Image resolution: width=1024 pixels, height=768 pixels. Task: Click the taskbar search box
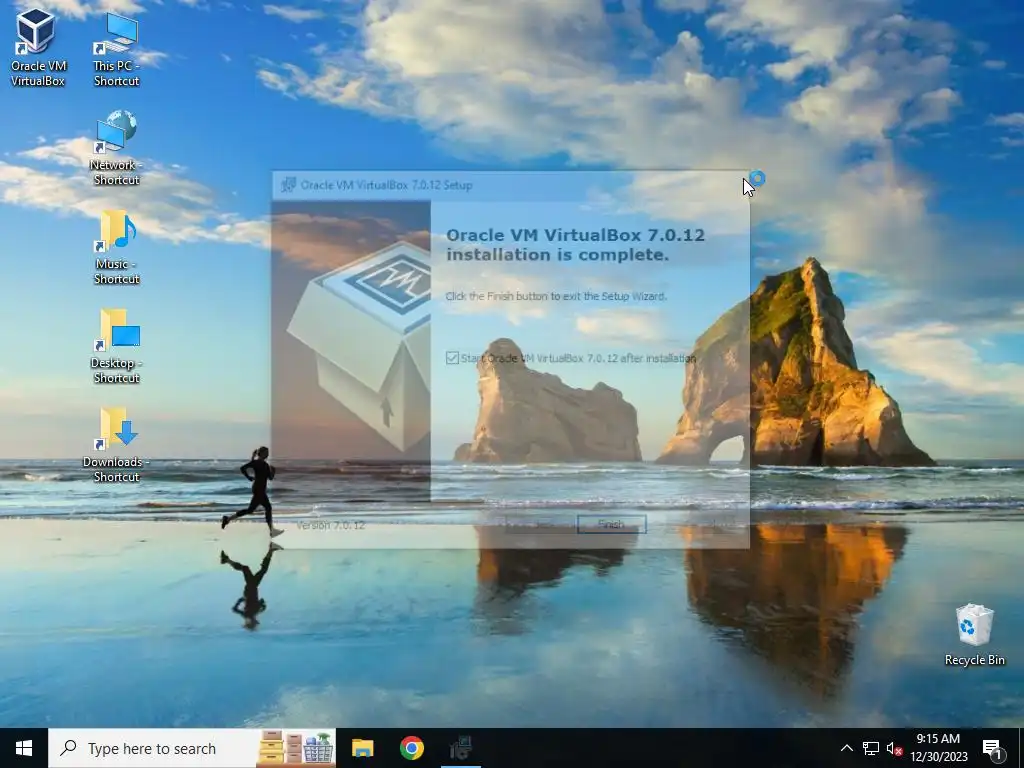pos(192,748)
